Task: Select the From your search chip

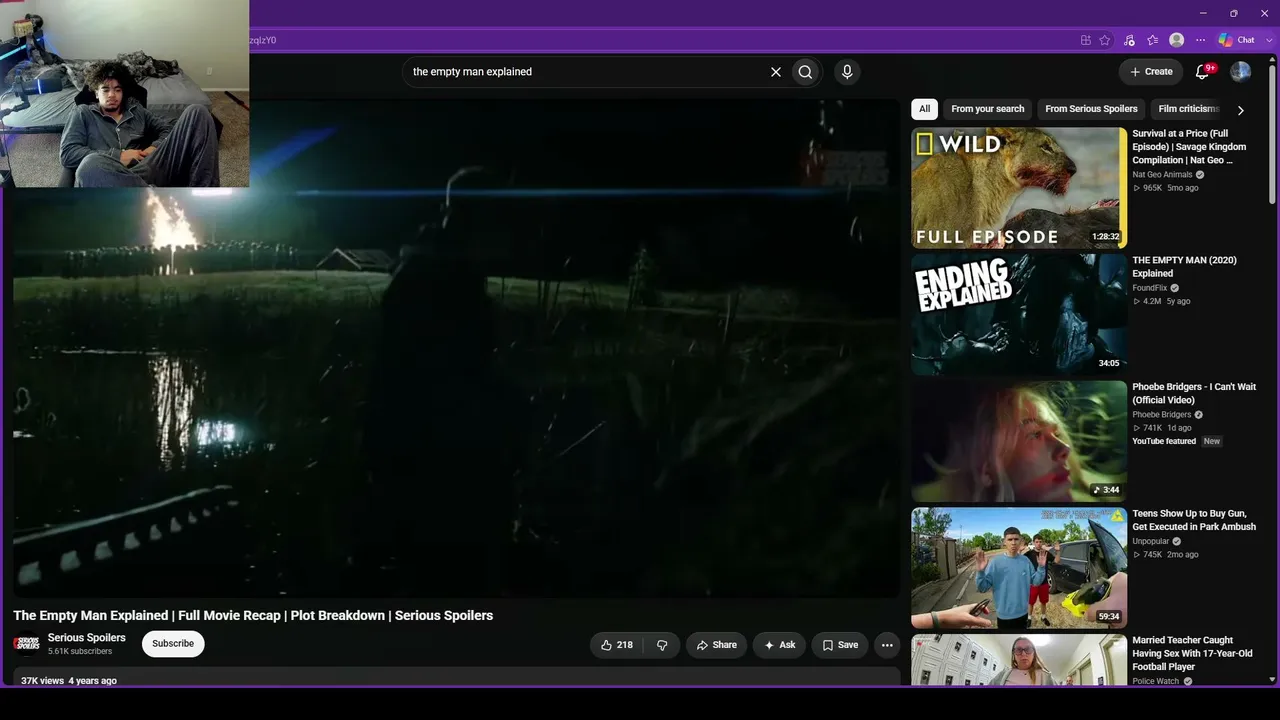Action: [988, 109]
